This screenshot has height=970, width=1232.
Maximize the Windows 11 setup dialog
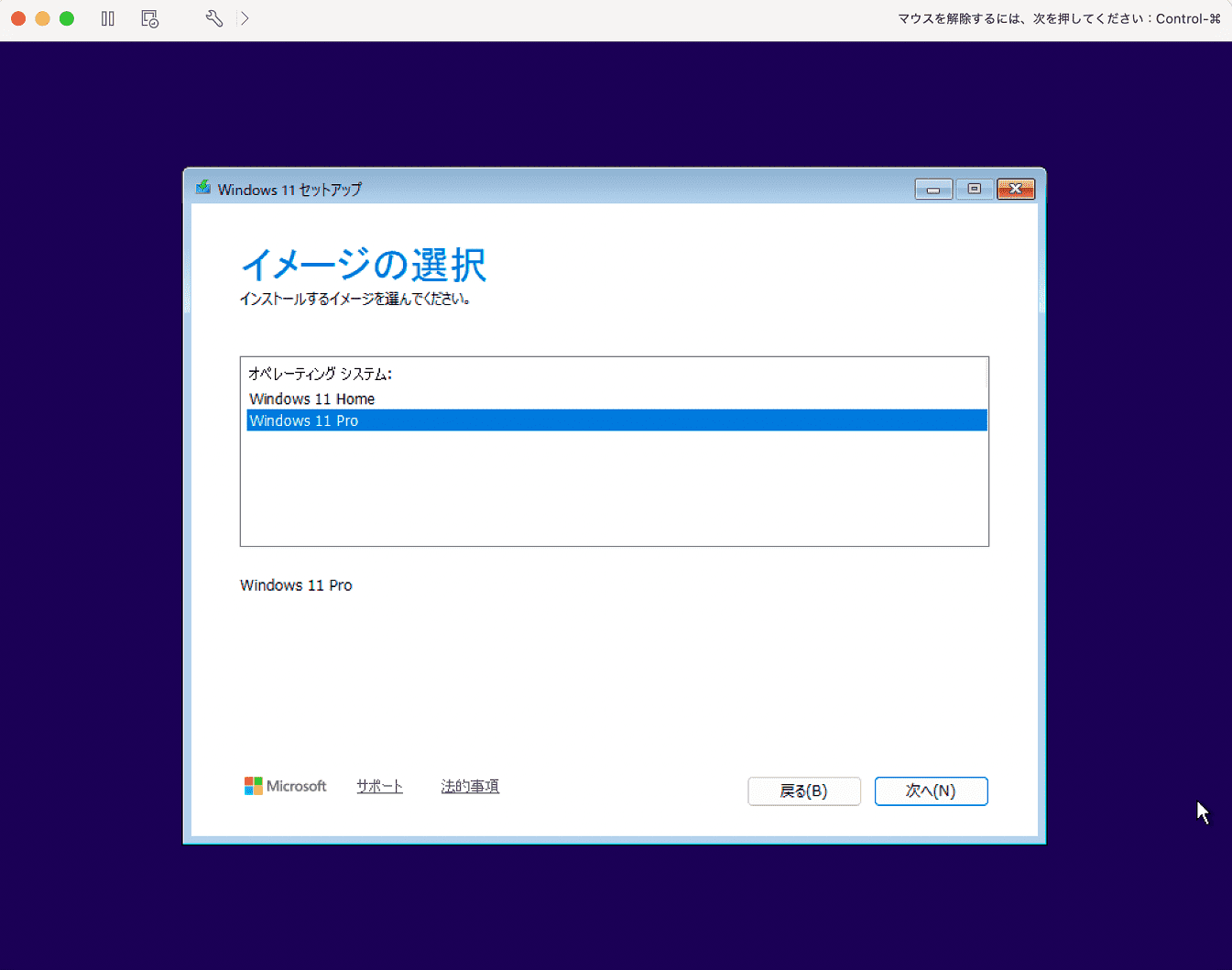975,189
